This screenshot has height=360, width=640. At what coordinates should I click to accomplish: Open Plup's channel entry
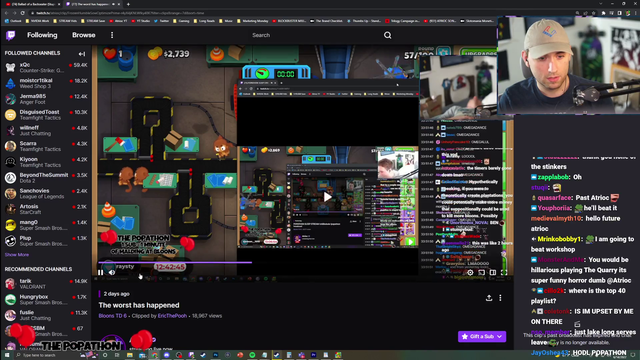click(46, 241)
